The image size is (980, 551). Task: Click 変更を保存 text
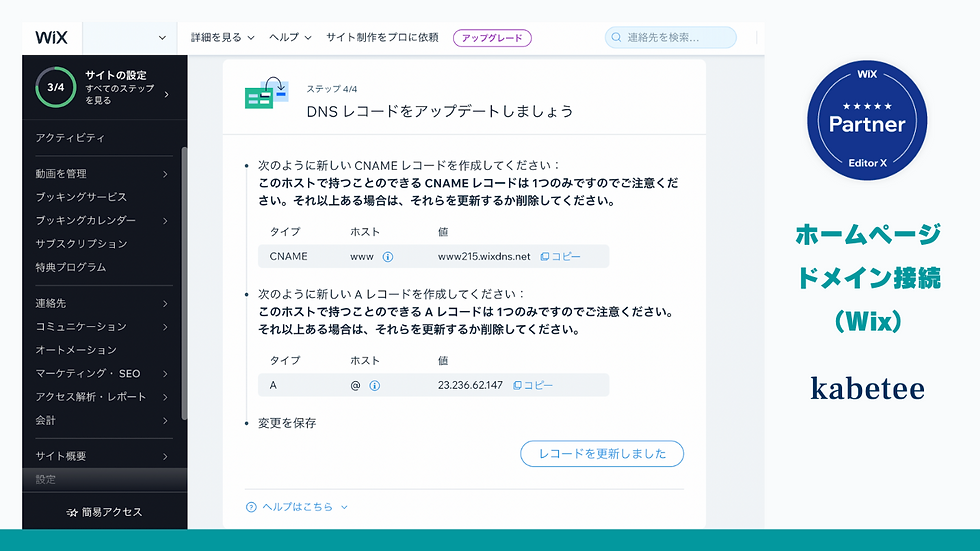coord(287,423)
